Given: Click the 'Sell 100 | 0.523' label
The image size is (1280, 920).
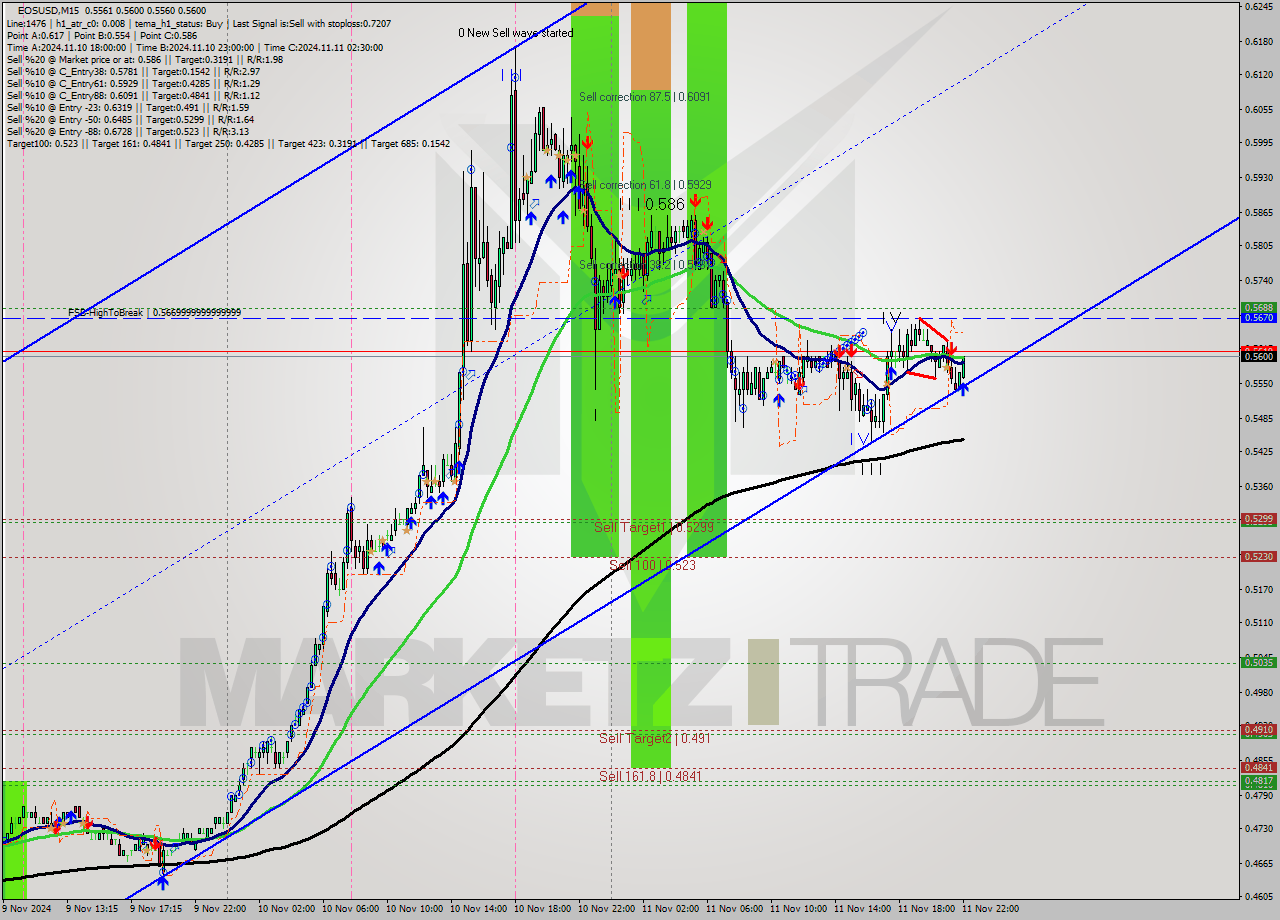Looking at the screenshot, I should pyautogui.click(x=652, y=565).
